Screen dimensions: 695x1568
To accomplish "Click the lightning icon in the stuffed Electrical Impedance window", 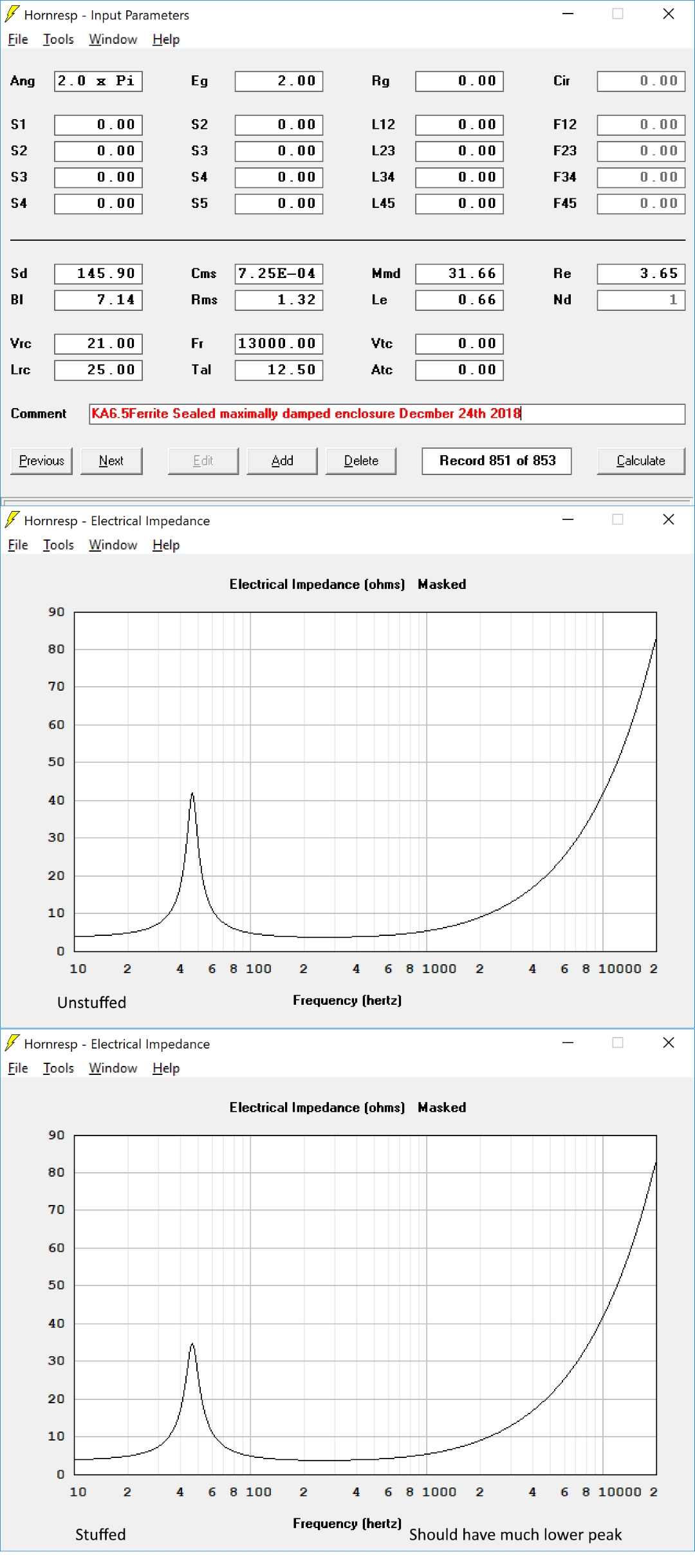I will tap(12, 1043).
